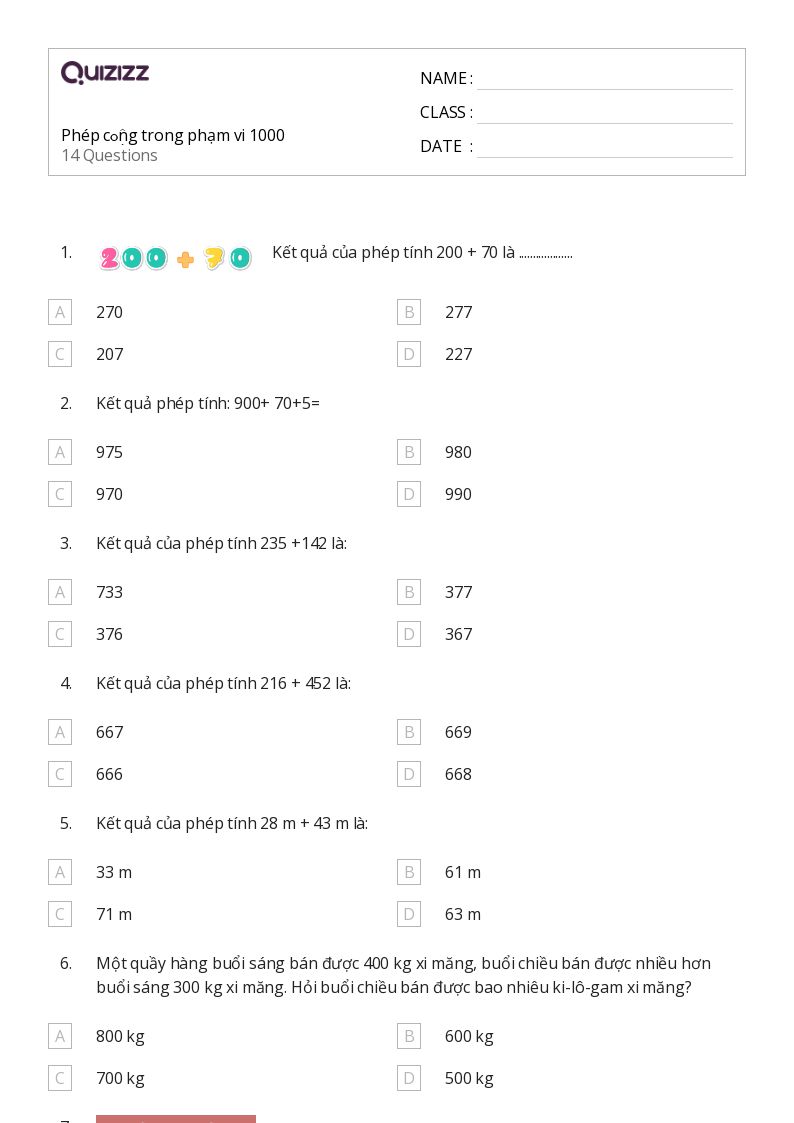Select box C for 71 m
Screen dimensions: 794x1123
pyautogui.click(x=60, y=914)
